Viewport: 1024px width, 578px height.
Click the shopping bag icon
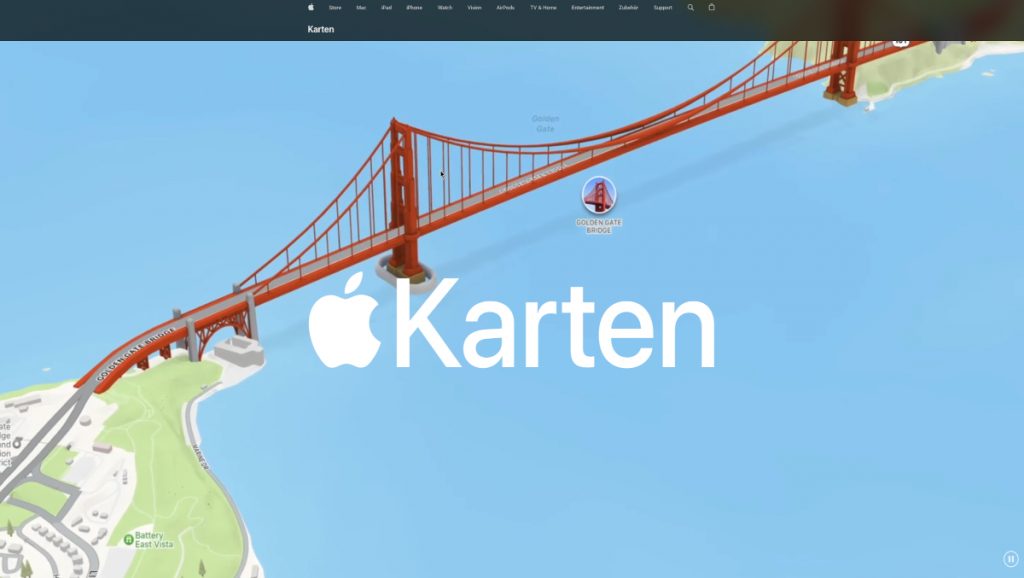(x=710, y=7)
